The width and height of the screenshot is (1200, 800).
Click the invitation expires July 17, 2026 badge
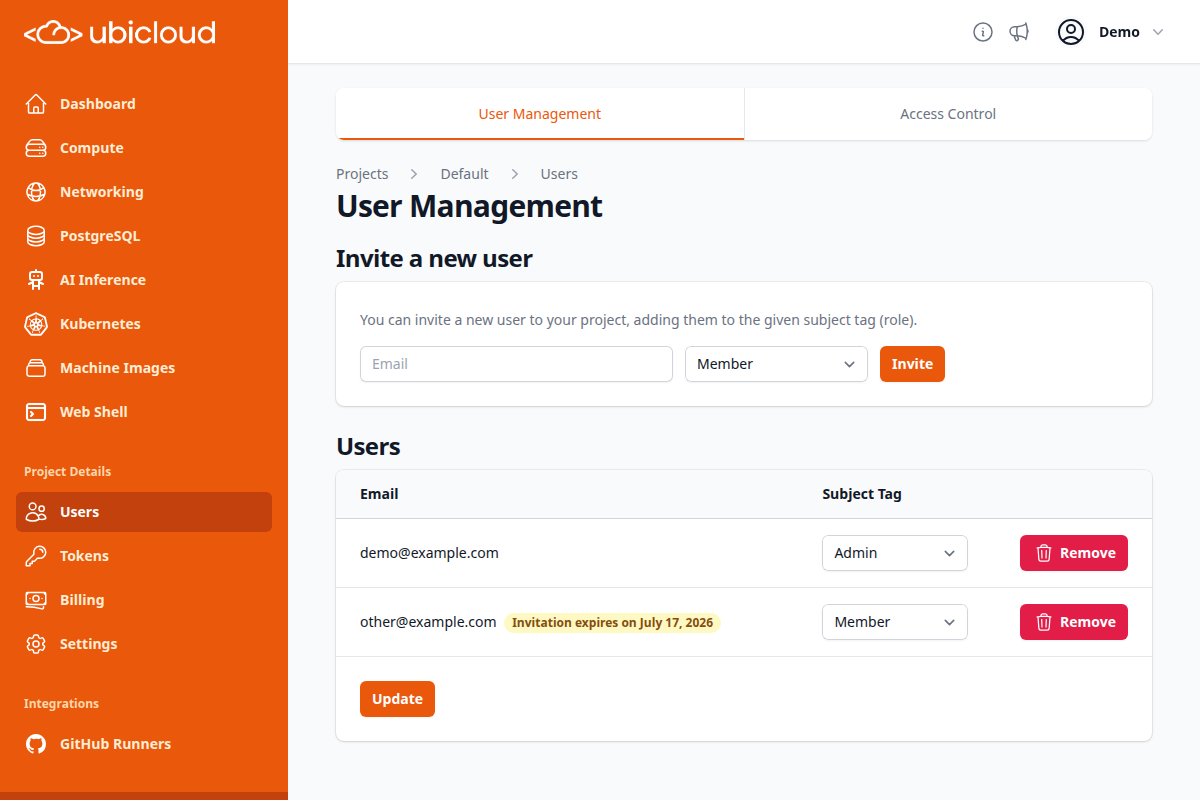pos(612,623)
